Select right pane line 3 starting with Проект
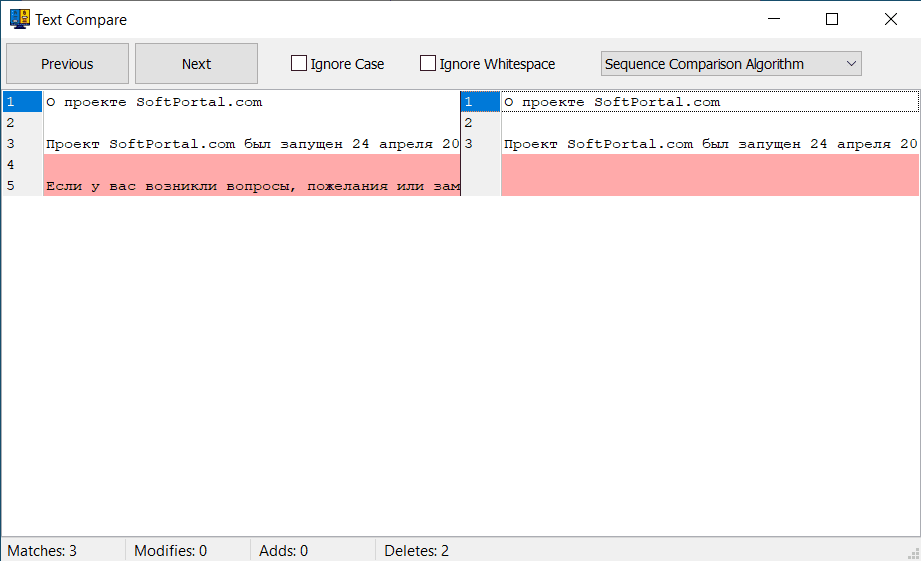 pyautogui.click(x=710, y=144)
